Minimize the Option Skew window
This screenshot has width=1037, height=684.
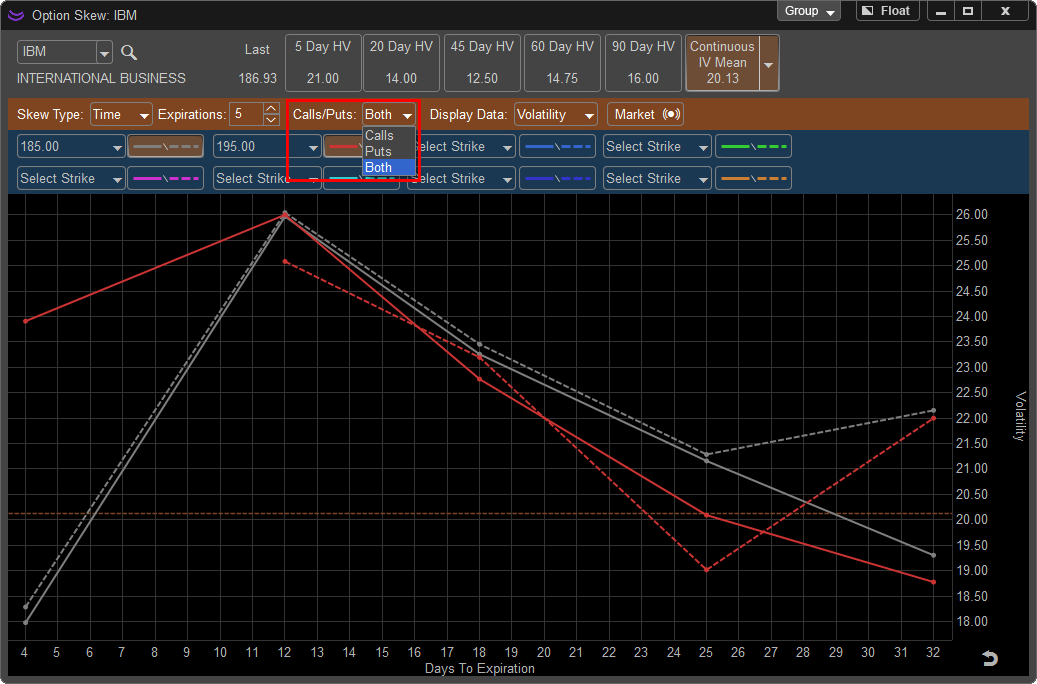[940, 11]
